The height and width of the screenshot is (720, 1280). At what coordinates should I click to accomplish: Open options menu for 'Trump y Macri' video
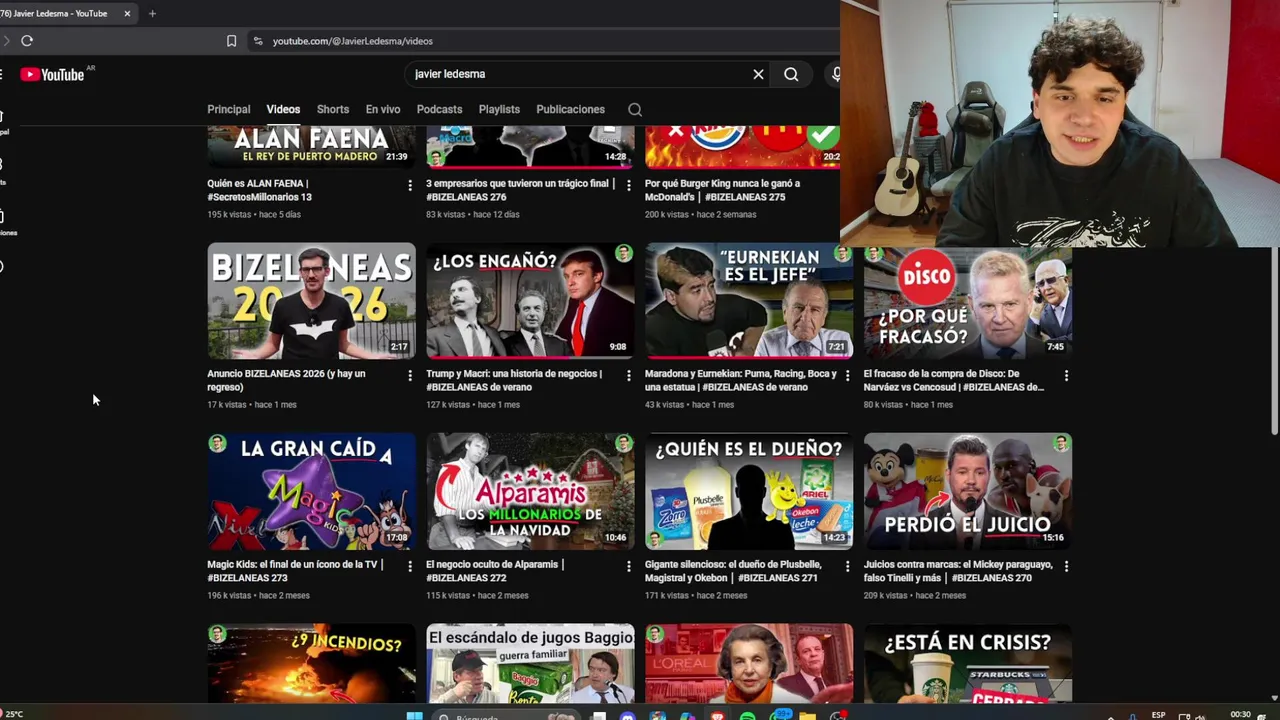coord(628,375)
